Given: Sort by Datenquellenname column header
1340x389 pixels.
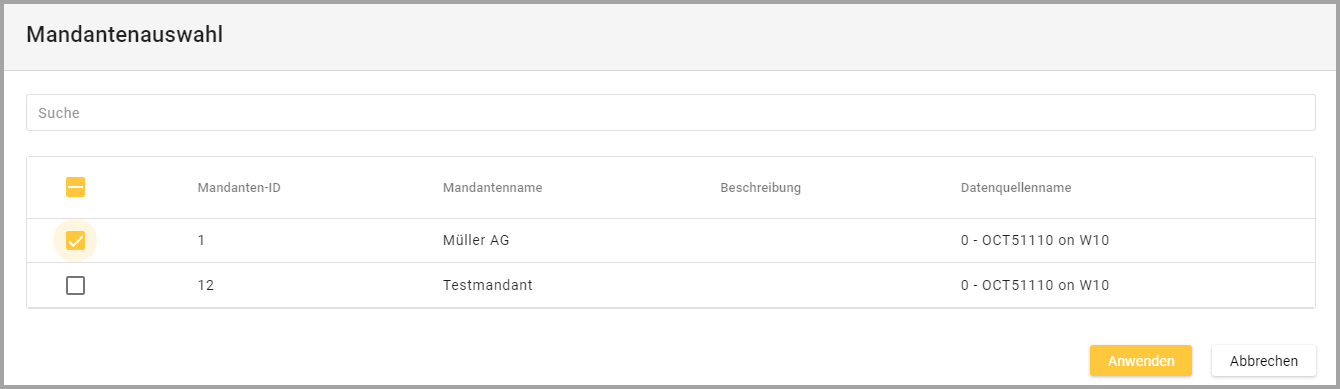Looking at the screenshot, I should (1016, 188).
